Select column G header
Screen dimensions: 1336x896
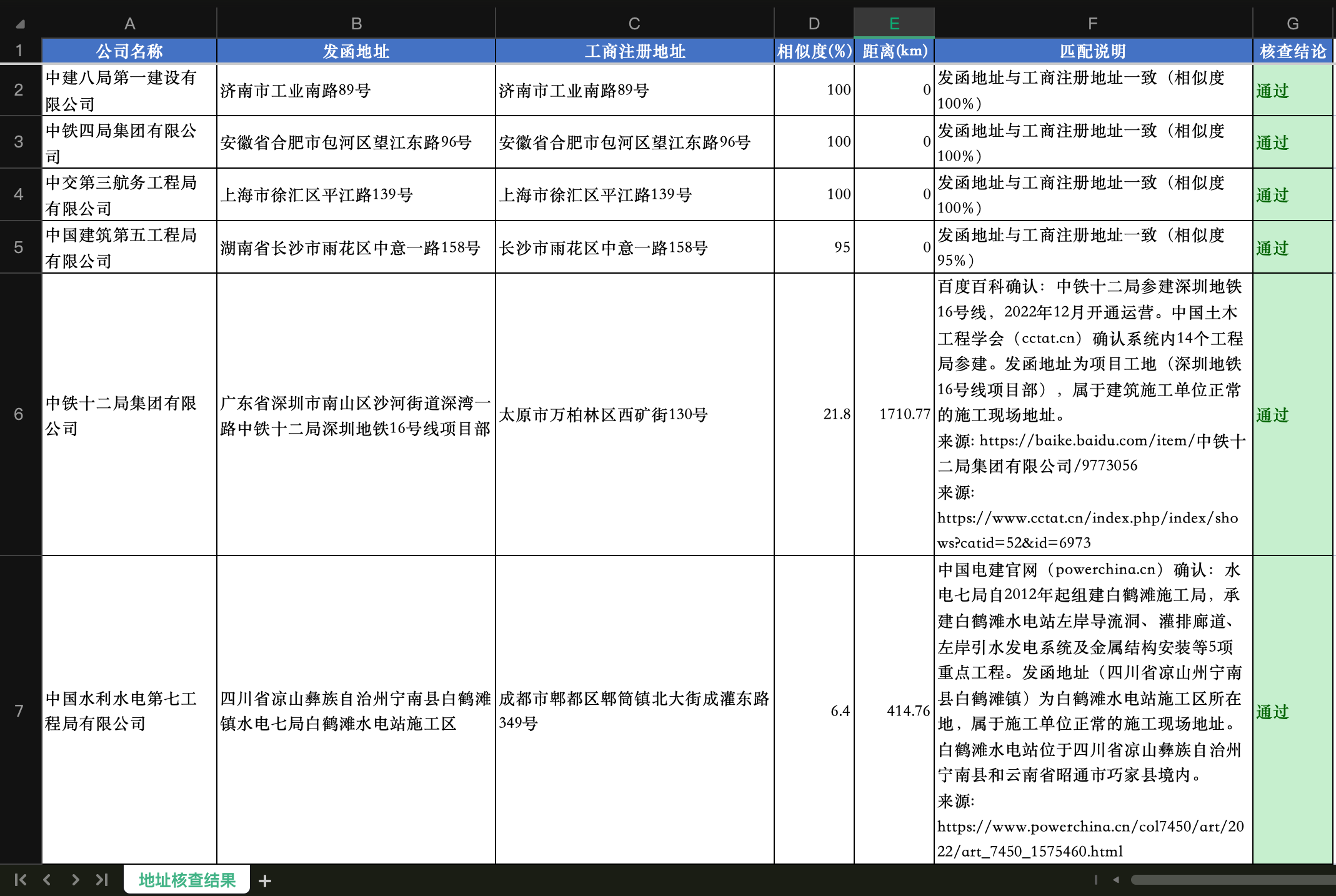(1293, 24)
